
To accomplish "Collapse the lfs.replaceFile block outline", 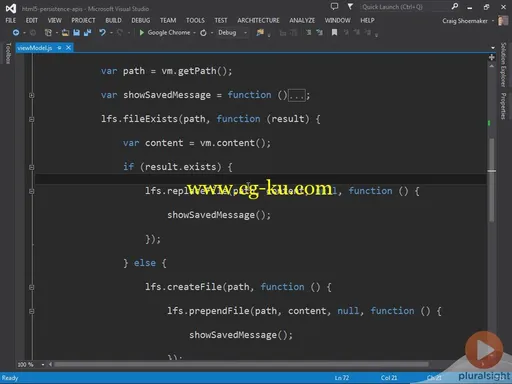I will [32, 191].
